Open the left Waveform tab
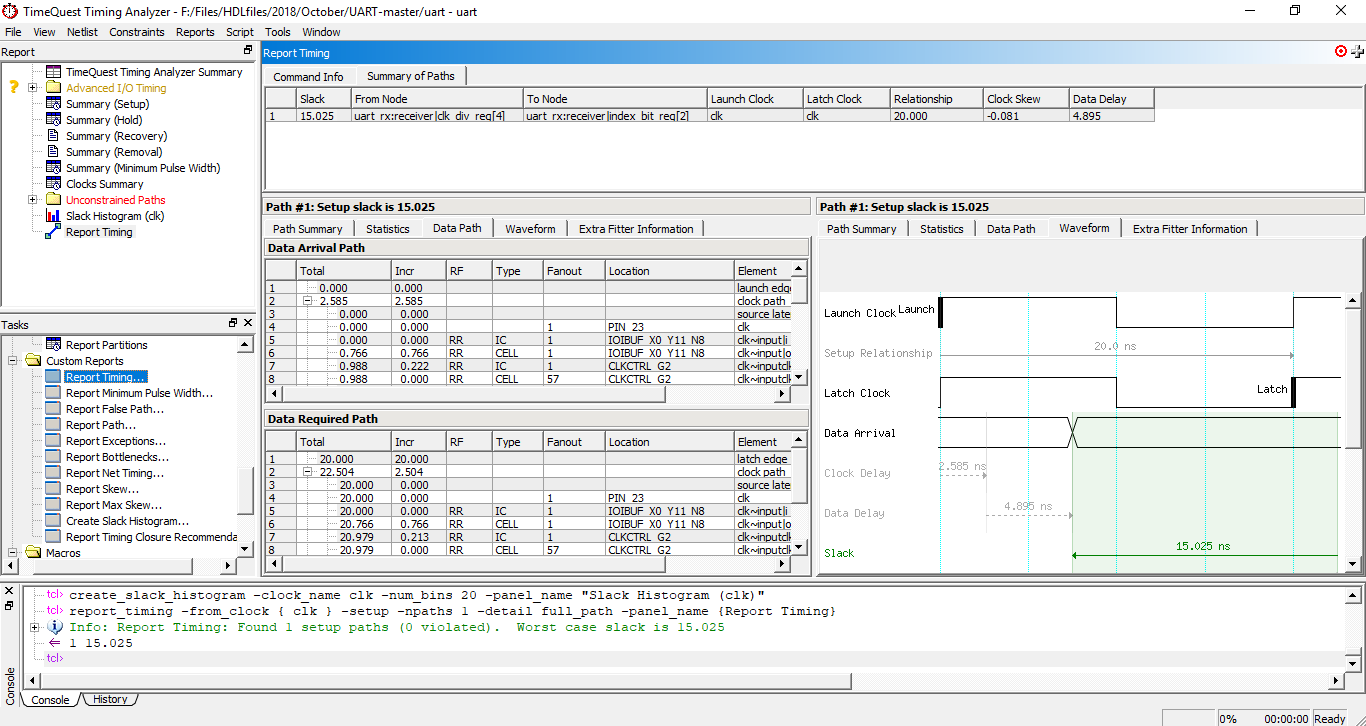Screen dimensions: 1366x726 pos(530,229)
